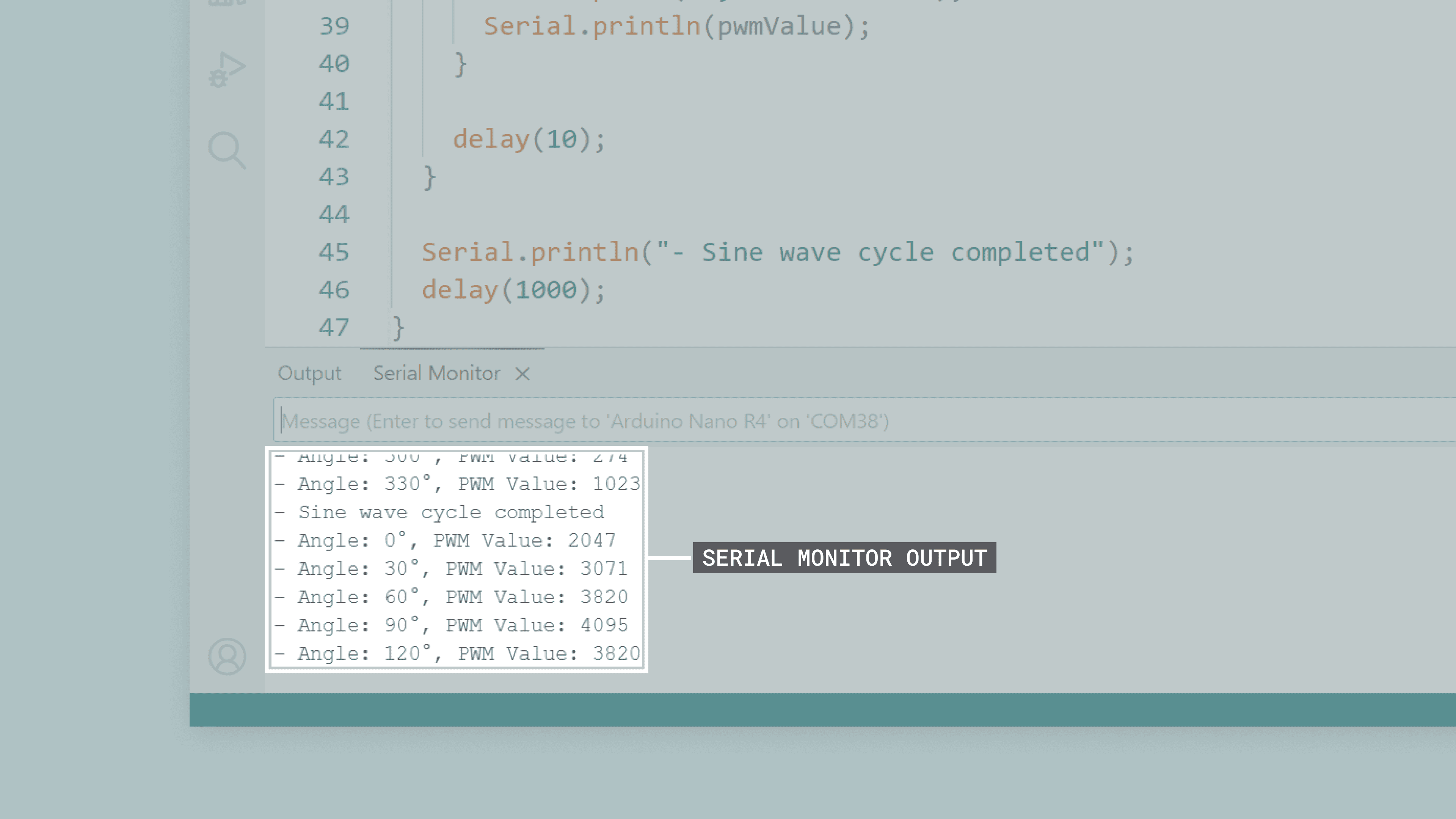Place cursor on delay(1000) code line
Screen dimensions: 1456x819
point(513,290)
